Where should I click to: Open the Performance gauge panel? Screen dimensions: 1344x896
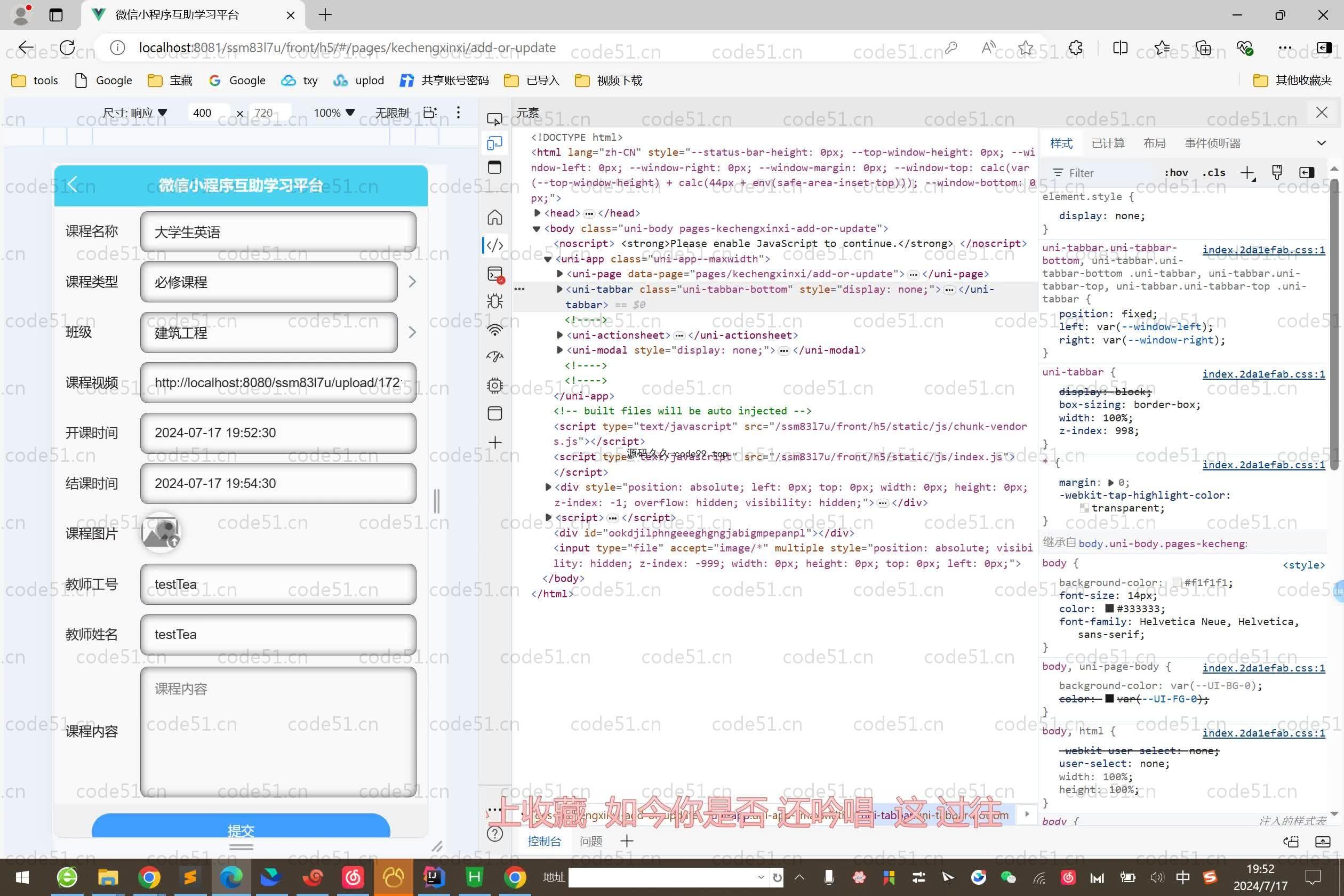tap(495, 357)
